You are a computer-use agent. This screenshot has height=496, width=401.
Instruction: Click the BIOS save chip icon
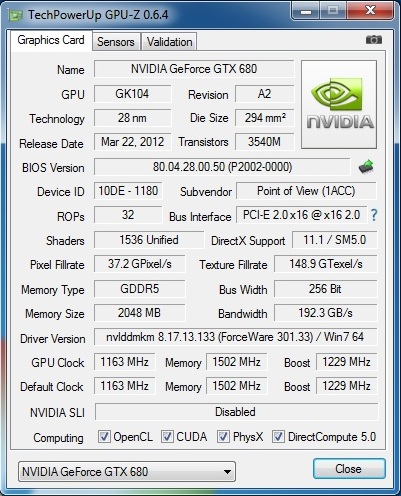[366, 167]
